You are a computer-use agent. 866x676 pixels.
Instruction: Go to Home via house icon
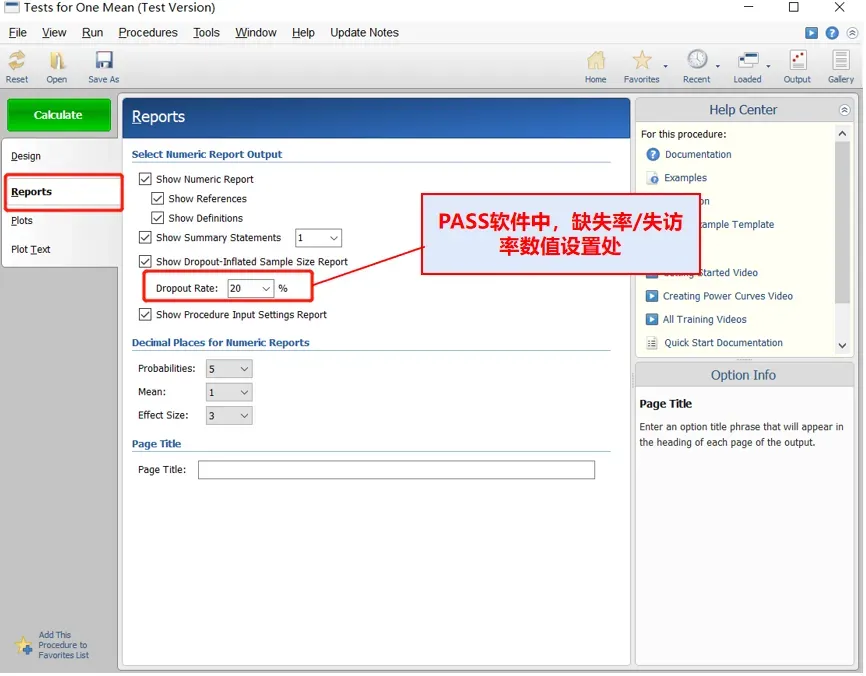596,61
